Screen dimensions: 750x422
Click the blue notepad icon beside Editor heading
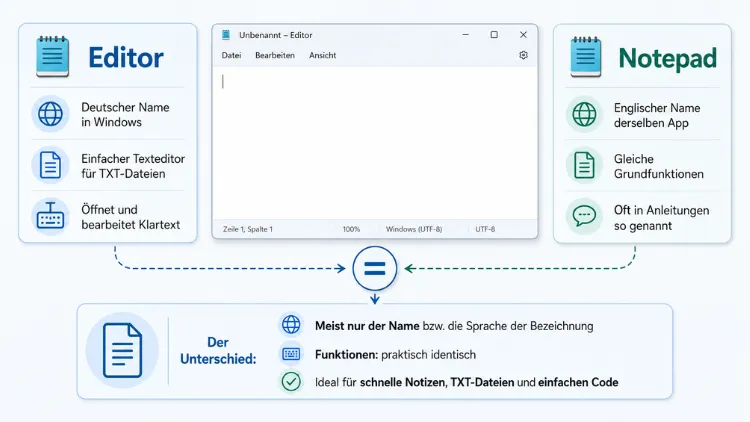click(x=53, y=56)
